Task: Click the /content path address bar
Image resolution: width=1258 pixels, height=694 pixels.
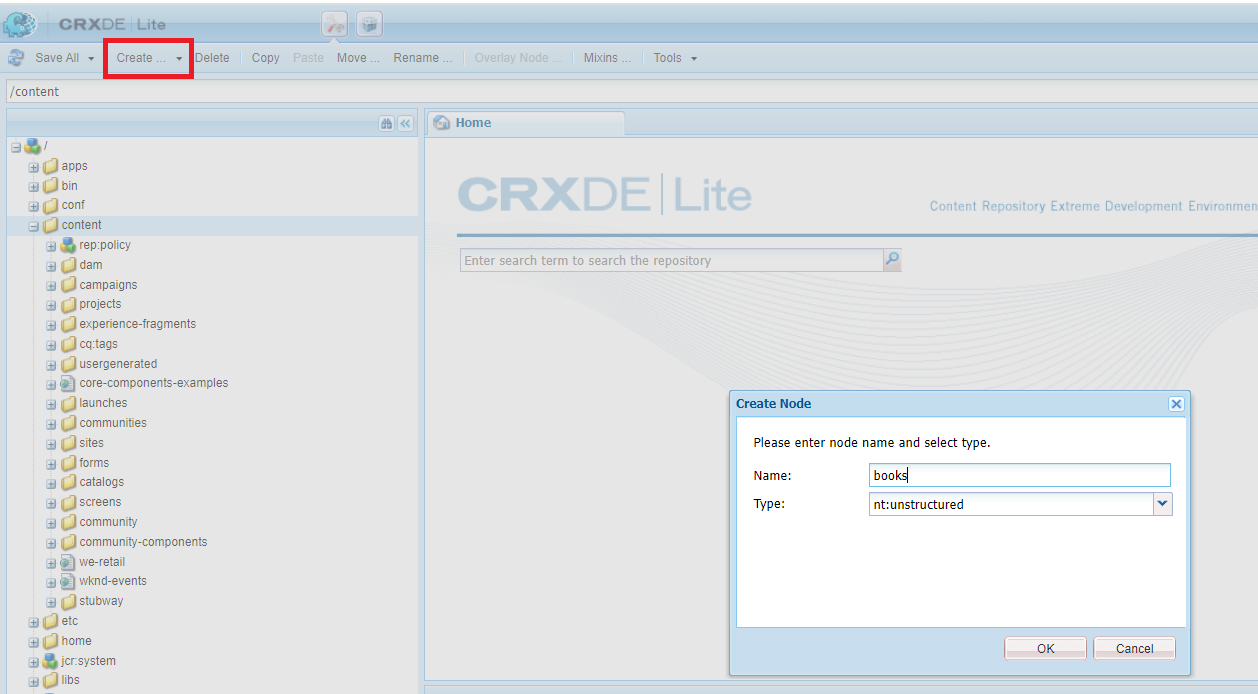Action: (x=630, y=91)
